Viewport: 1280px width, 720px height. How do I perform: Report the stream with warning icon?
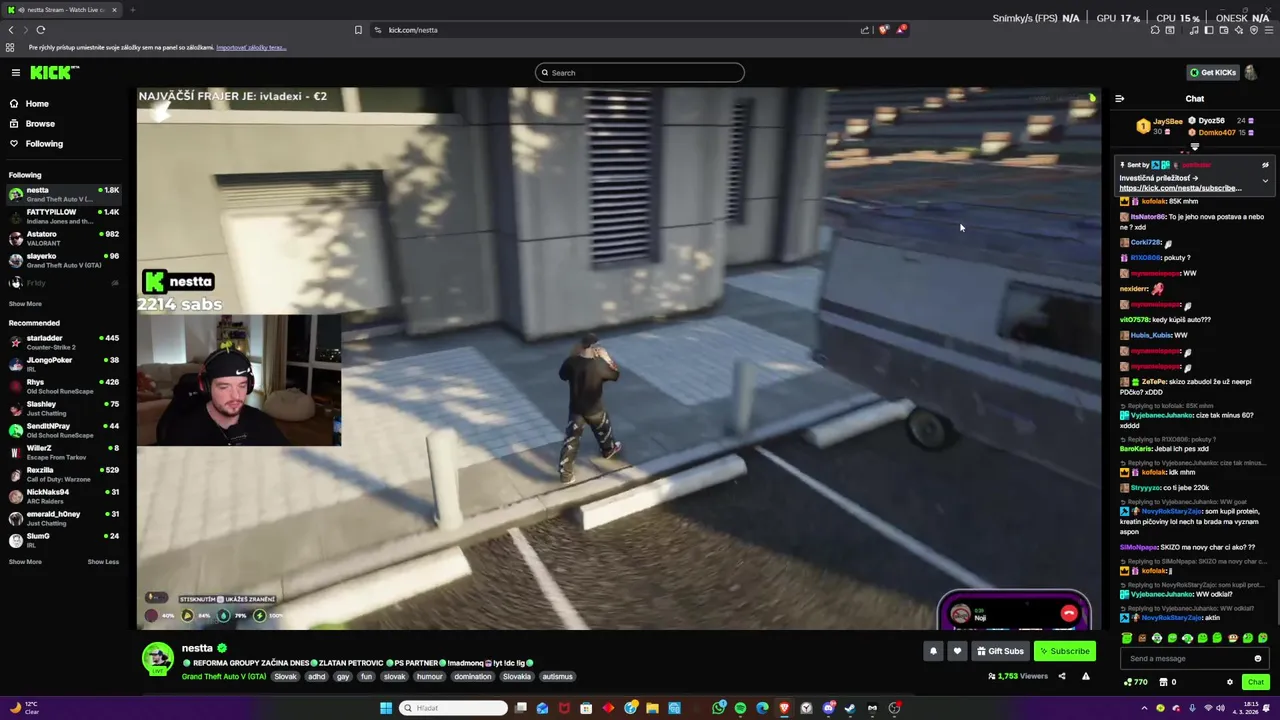[1085, 676]
